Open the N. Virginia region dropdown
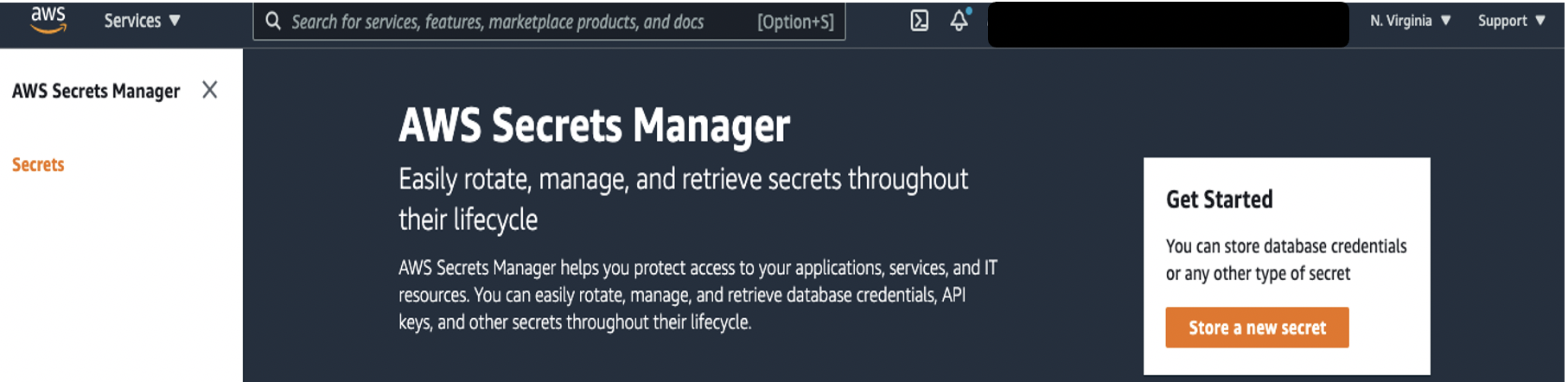Viewport: 1568px width, 382px height. (x=1410, y=21)
